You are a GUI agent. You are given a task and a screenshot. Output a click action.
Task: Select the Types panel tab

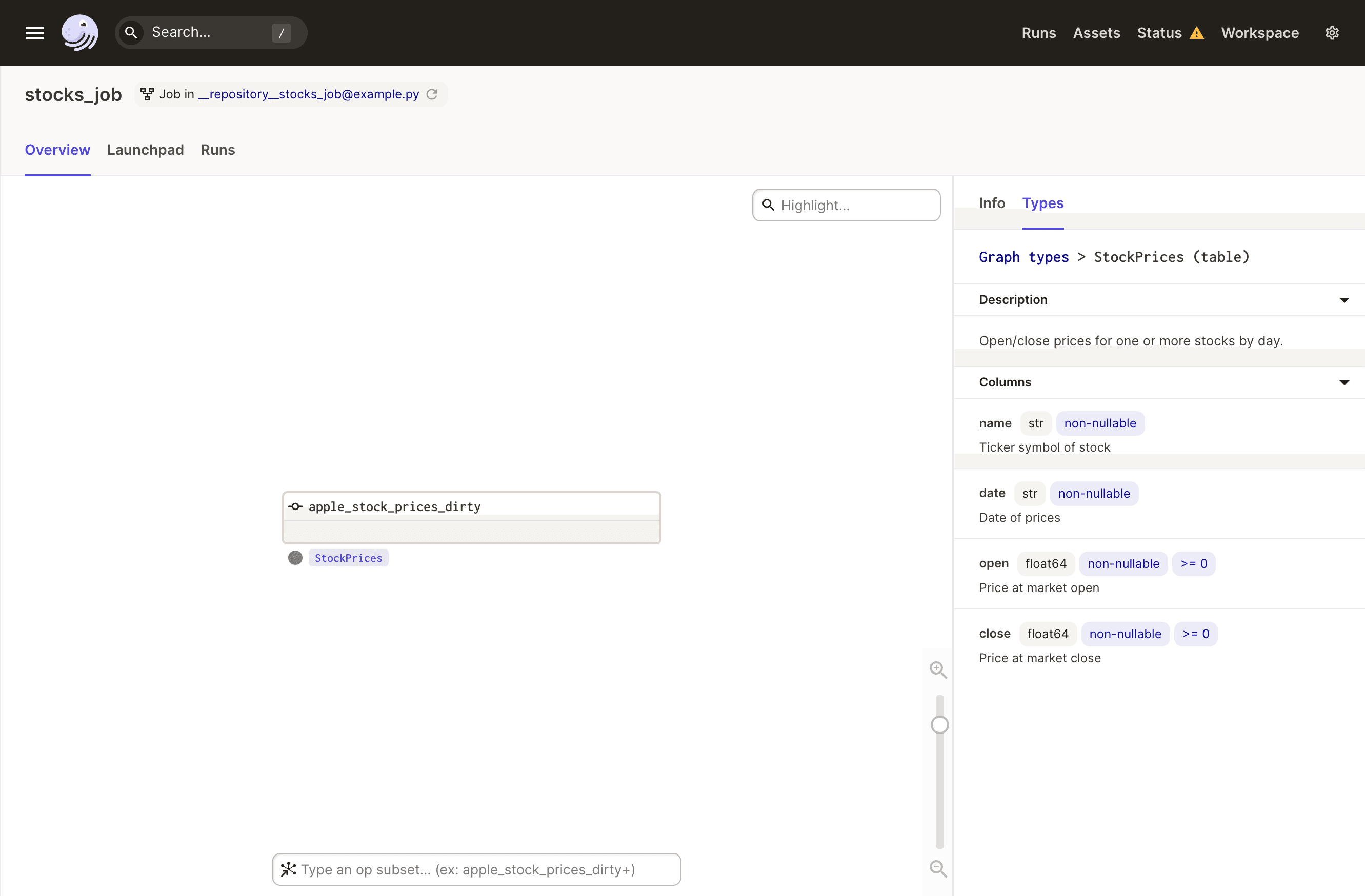(1043, 203)
